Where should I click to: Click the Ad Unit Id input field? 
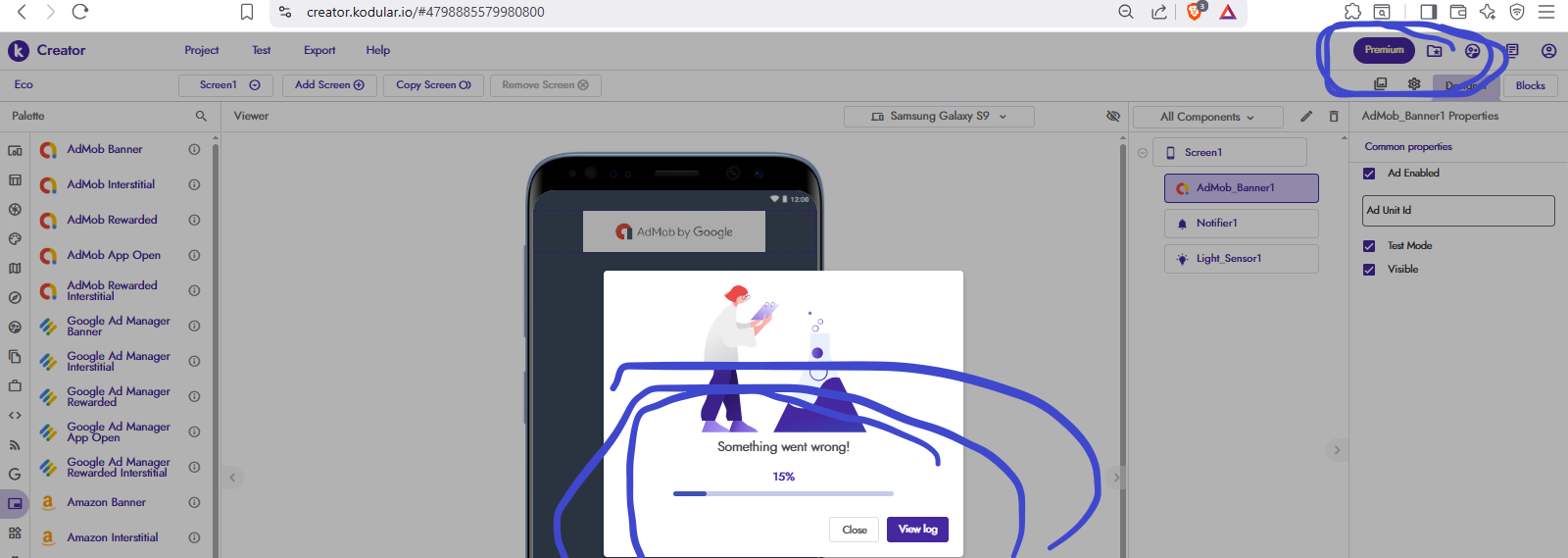tap(1458, 211)
